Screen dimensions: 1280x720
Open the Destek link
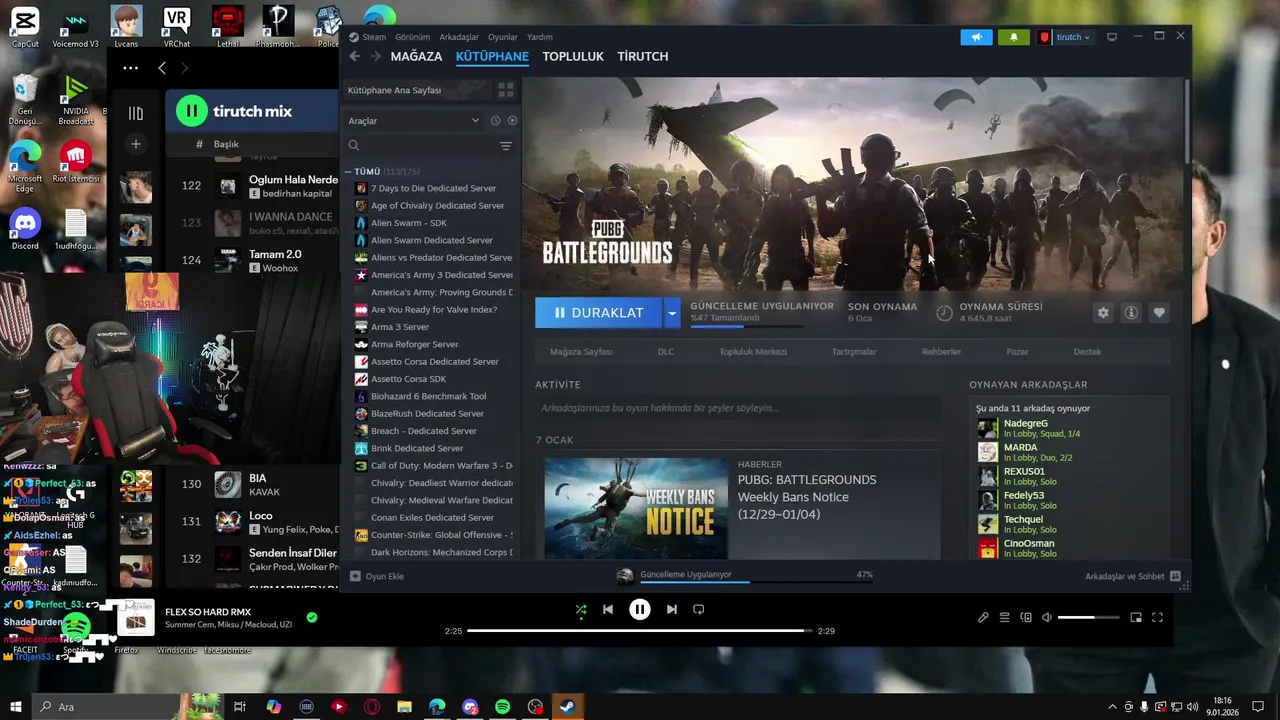[1087, 352]
